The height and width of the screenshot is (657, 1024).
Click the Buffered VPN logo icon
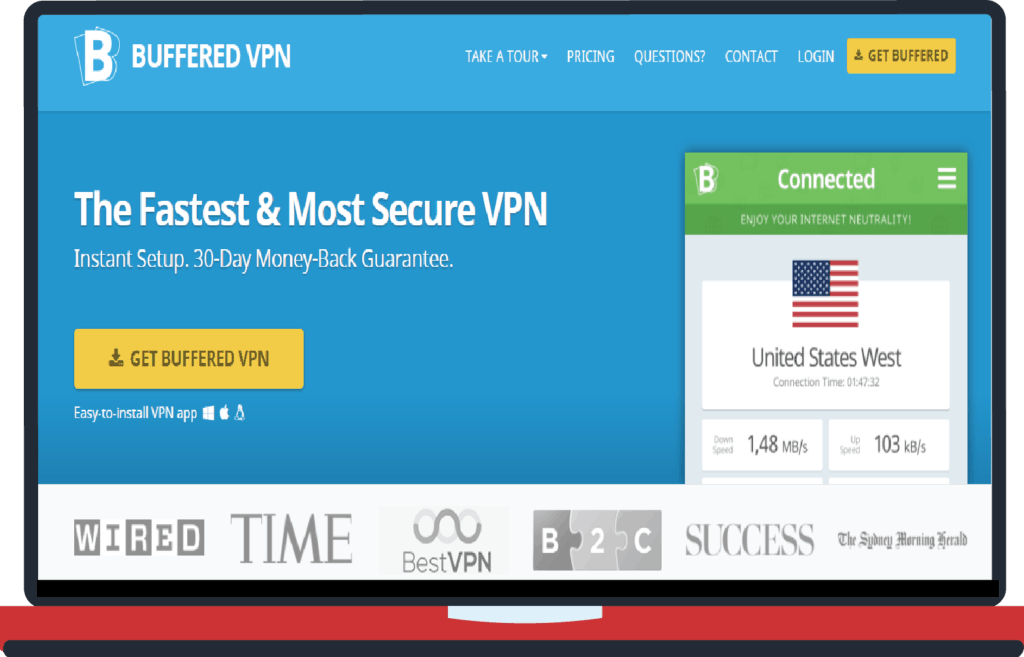97,56
